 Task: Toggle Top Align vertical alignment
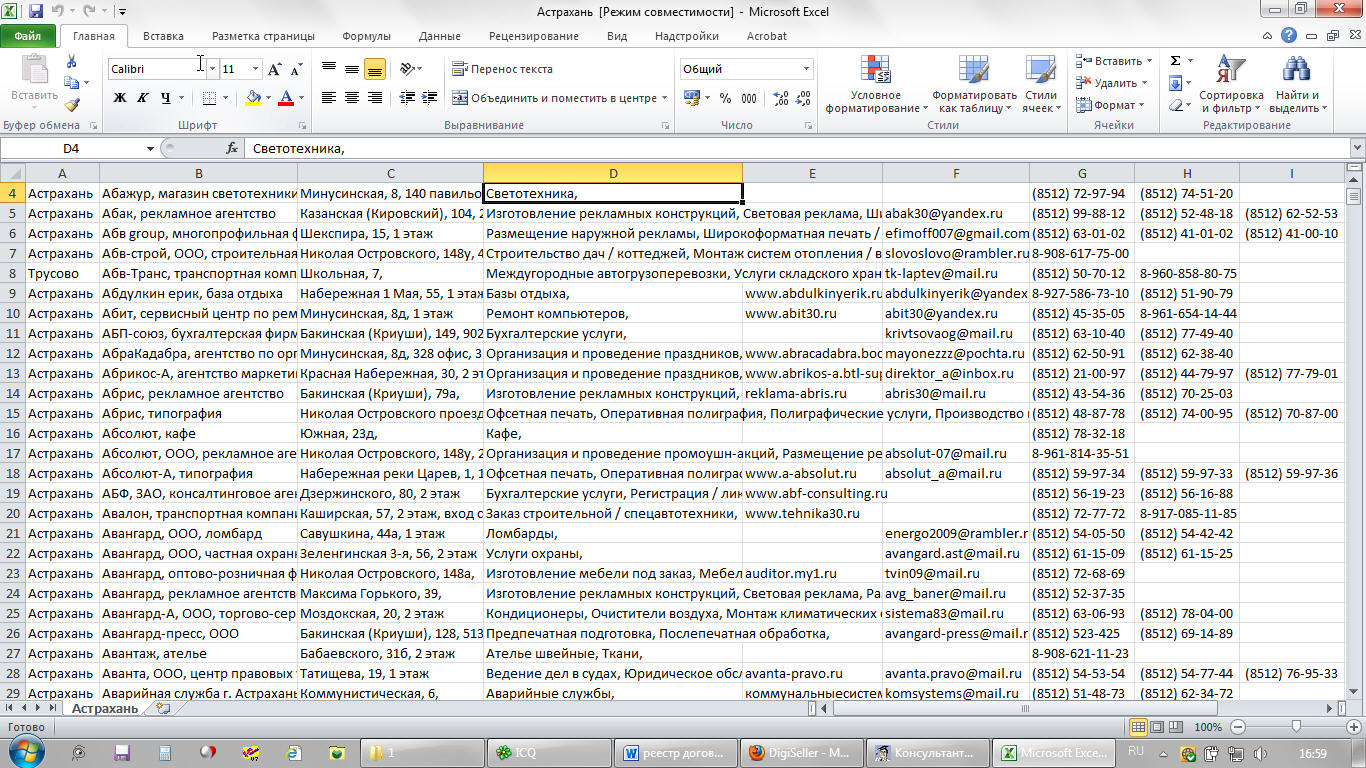[329, 69]
